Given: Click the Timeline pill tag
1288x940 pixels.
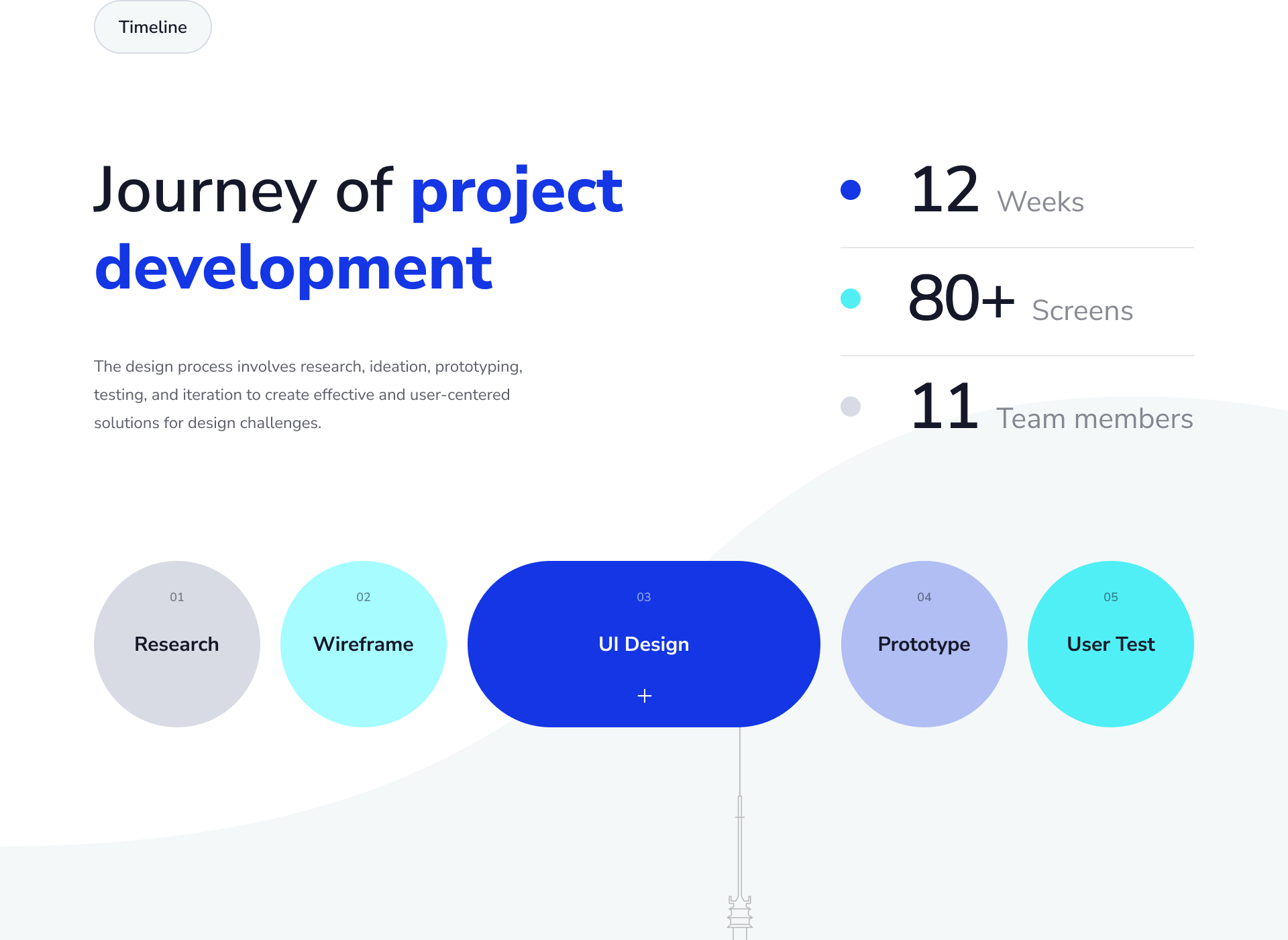Looking at the screenshot, I should pyautogui.click(x=152, y=27).
